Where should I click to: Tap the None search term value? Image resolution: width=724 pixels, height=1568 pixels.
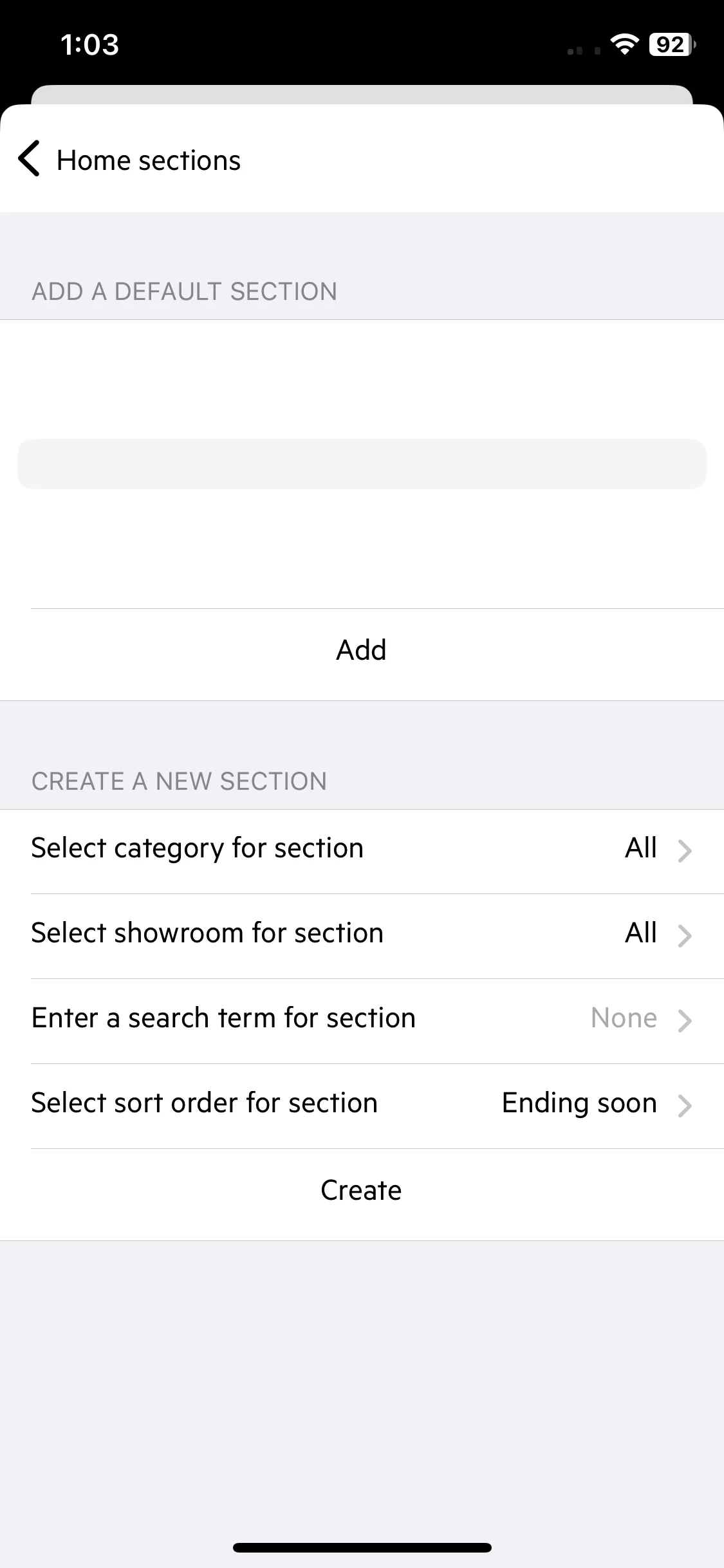tap(624, 1018)
